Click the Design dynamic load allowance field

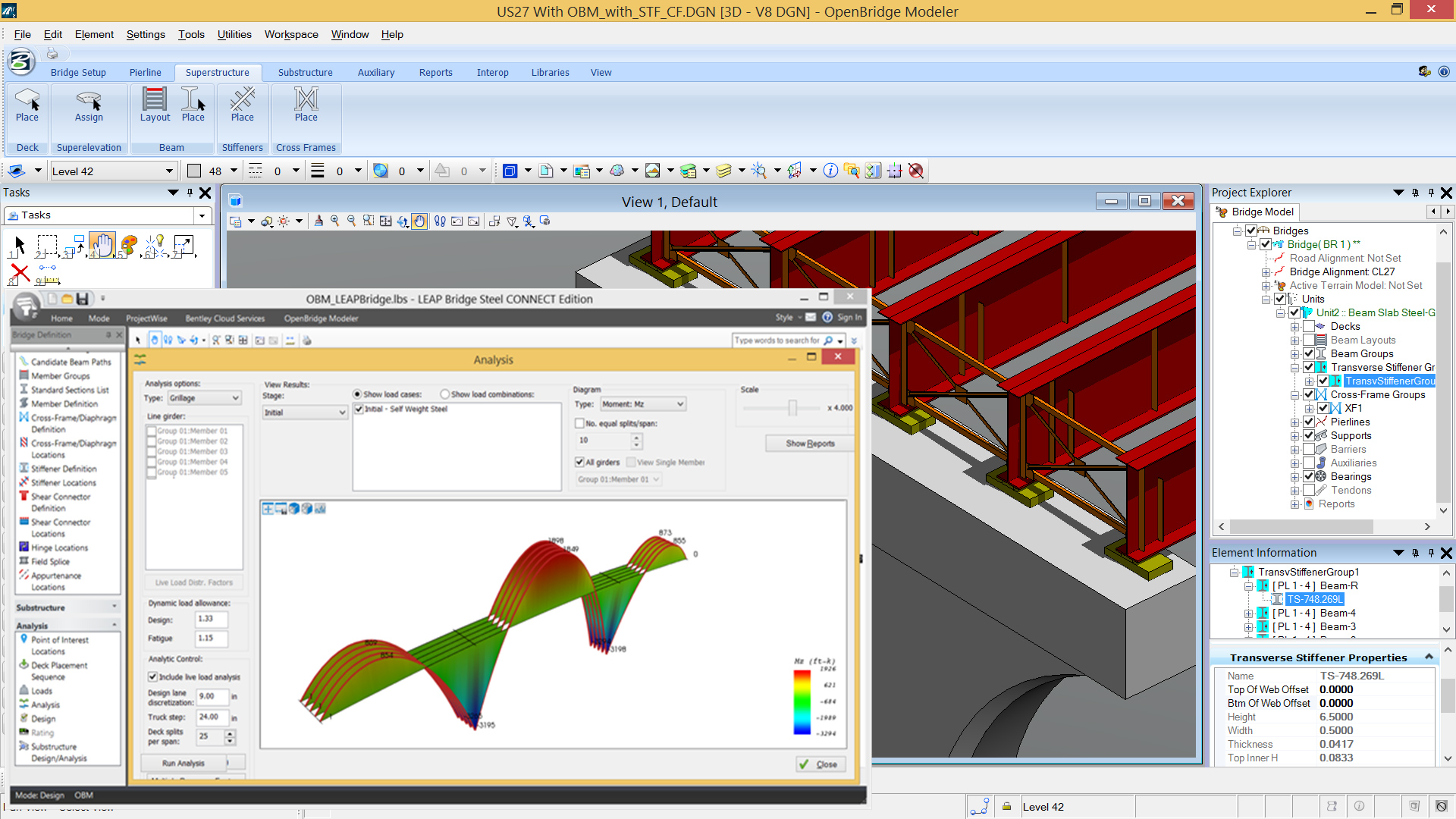[211, 619]
